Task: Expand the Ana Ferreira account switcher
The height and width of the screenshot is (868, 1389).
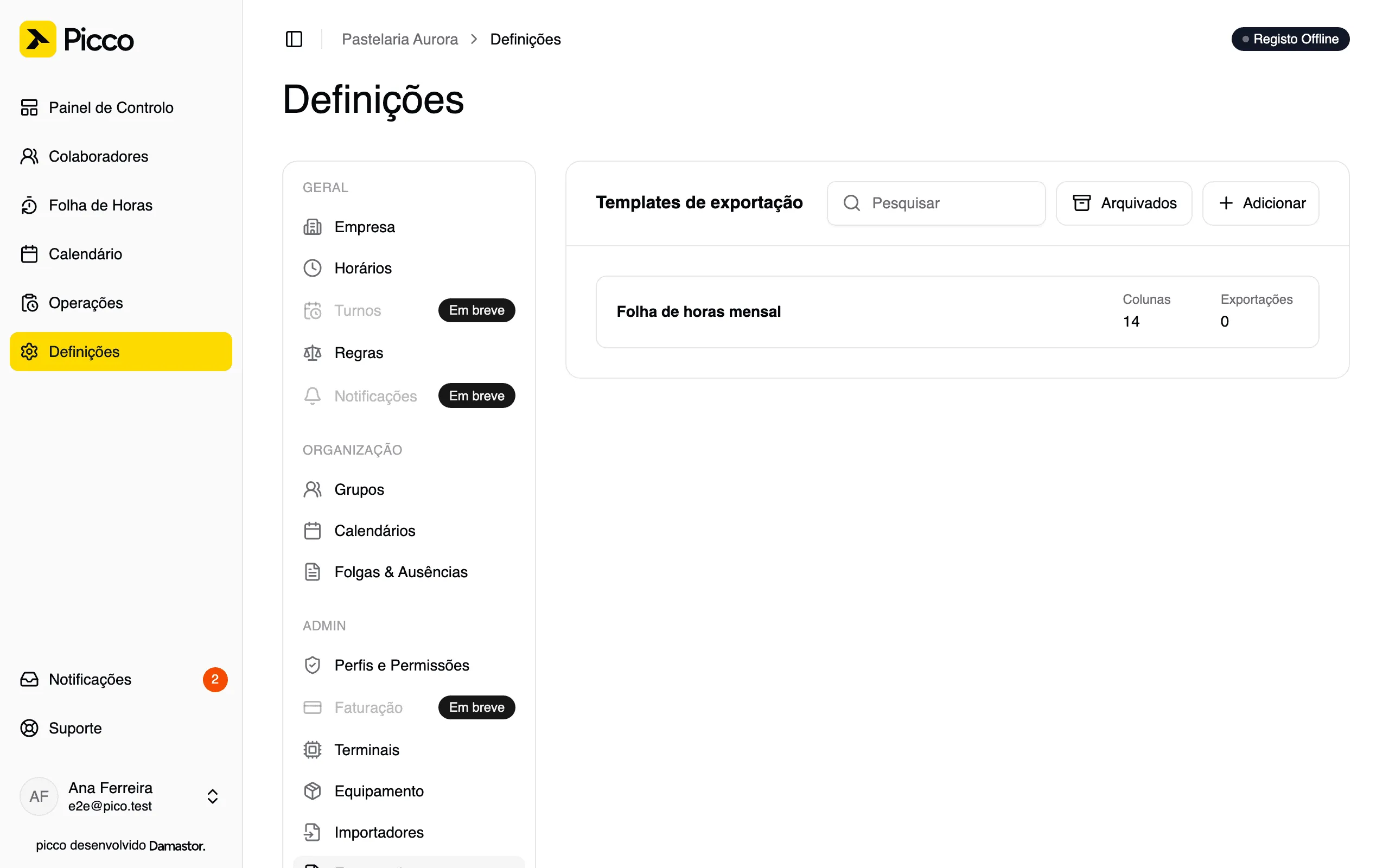Action: (x=212, y=796)
